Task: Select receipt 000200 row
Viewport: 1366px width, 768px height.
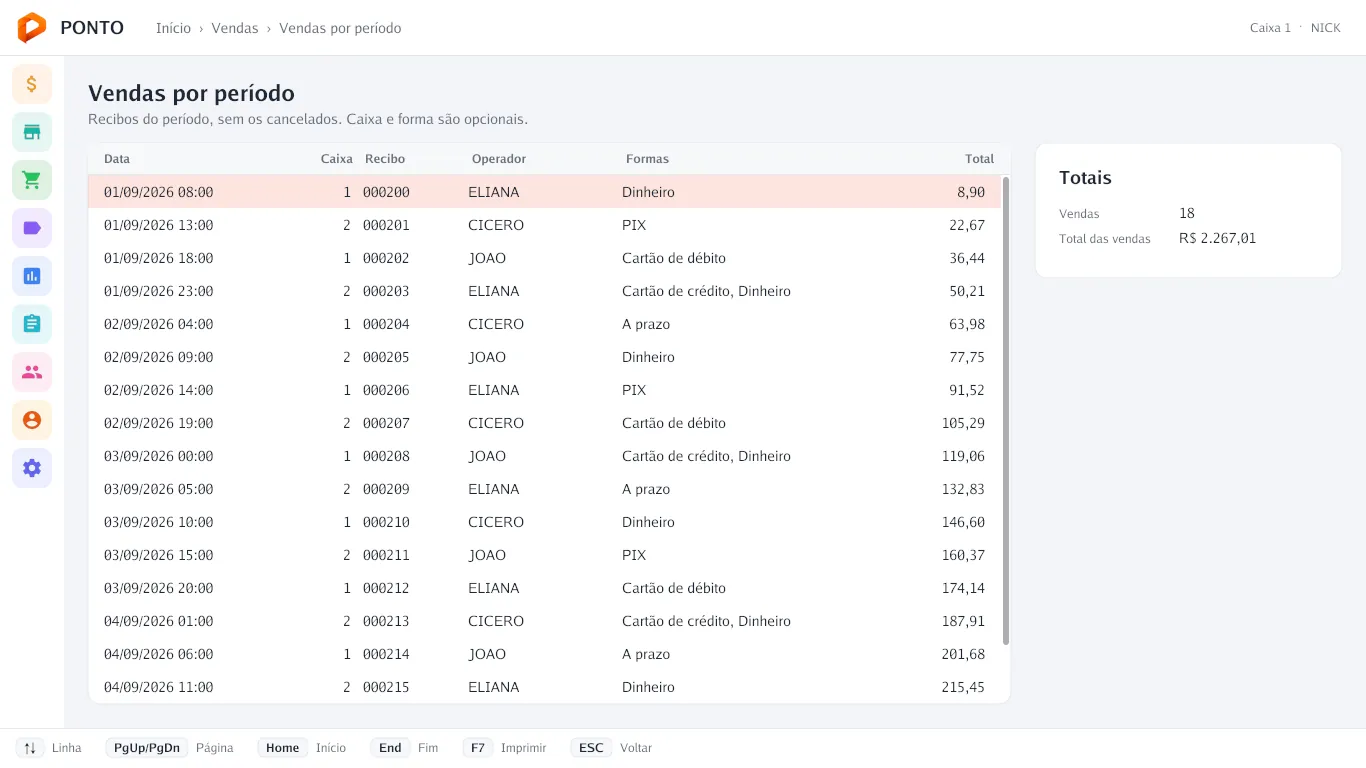Action: (545, 192)
